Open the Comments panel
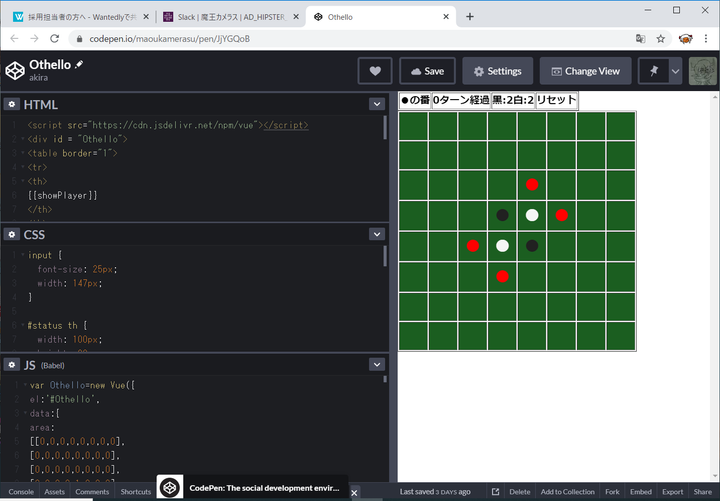The height and width of the screenshot is (501, 720). (x=92, y=491)
